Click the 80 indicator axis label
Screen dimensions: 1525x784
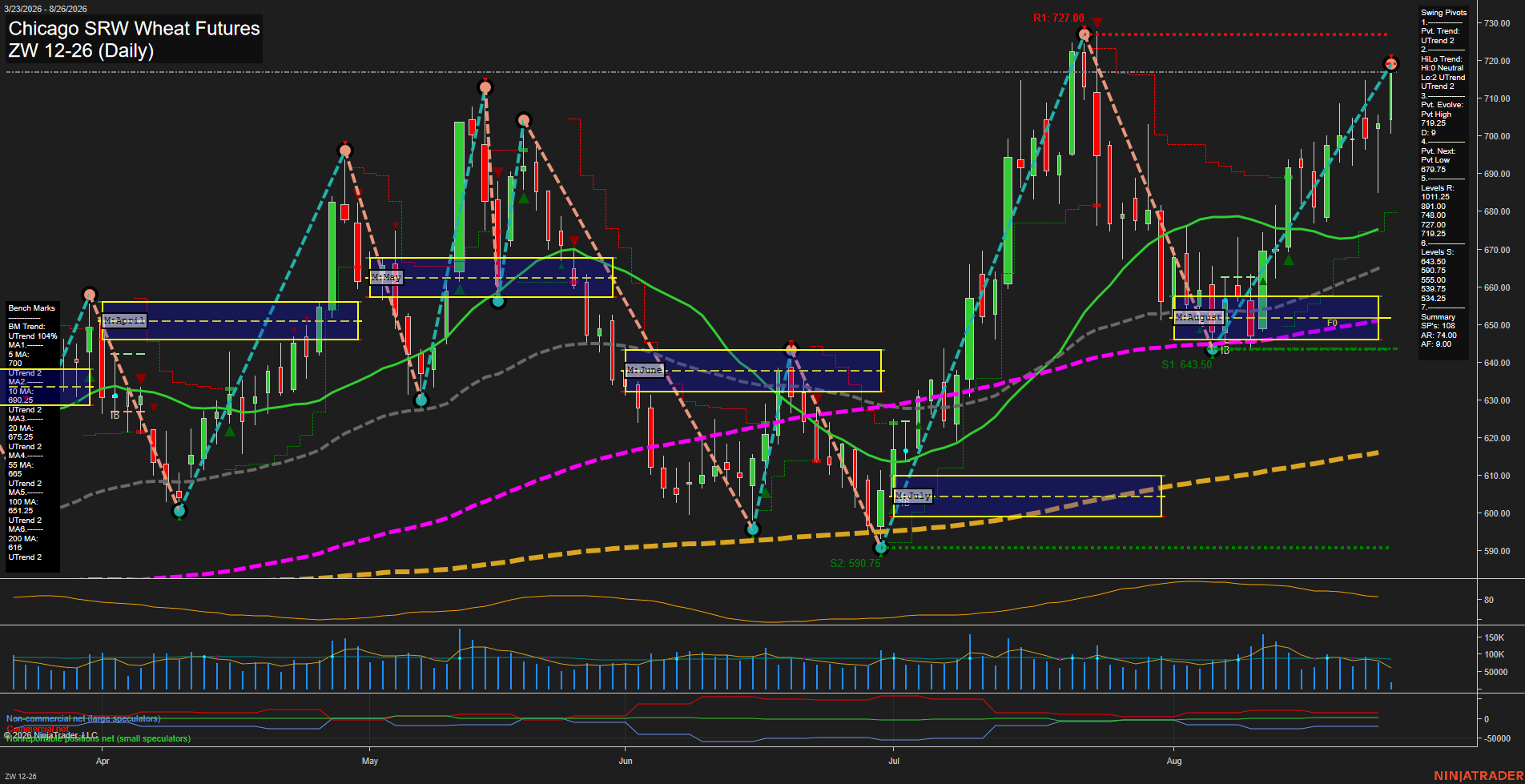coord(1489,600)
